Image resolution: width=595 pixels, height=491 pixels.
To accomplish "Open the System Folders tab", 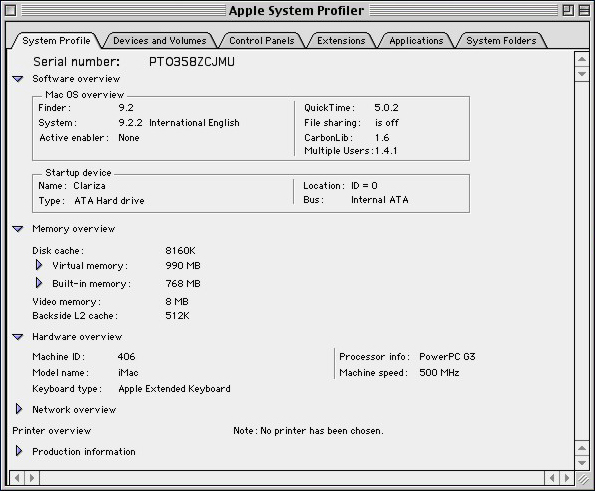I will [x=501, y=41].
